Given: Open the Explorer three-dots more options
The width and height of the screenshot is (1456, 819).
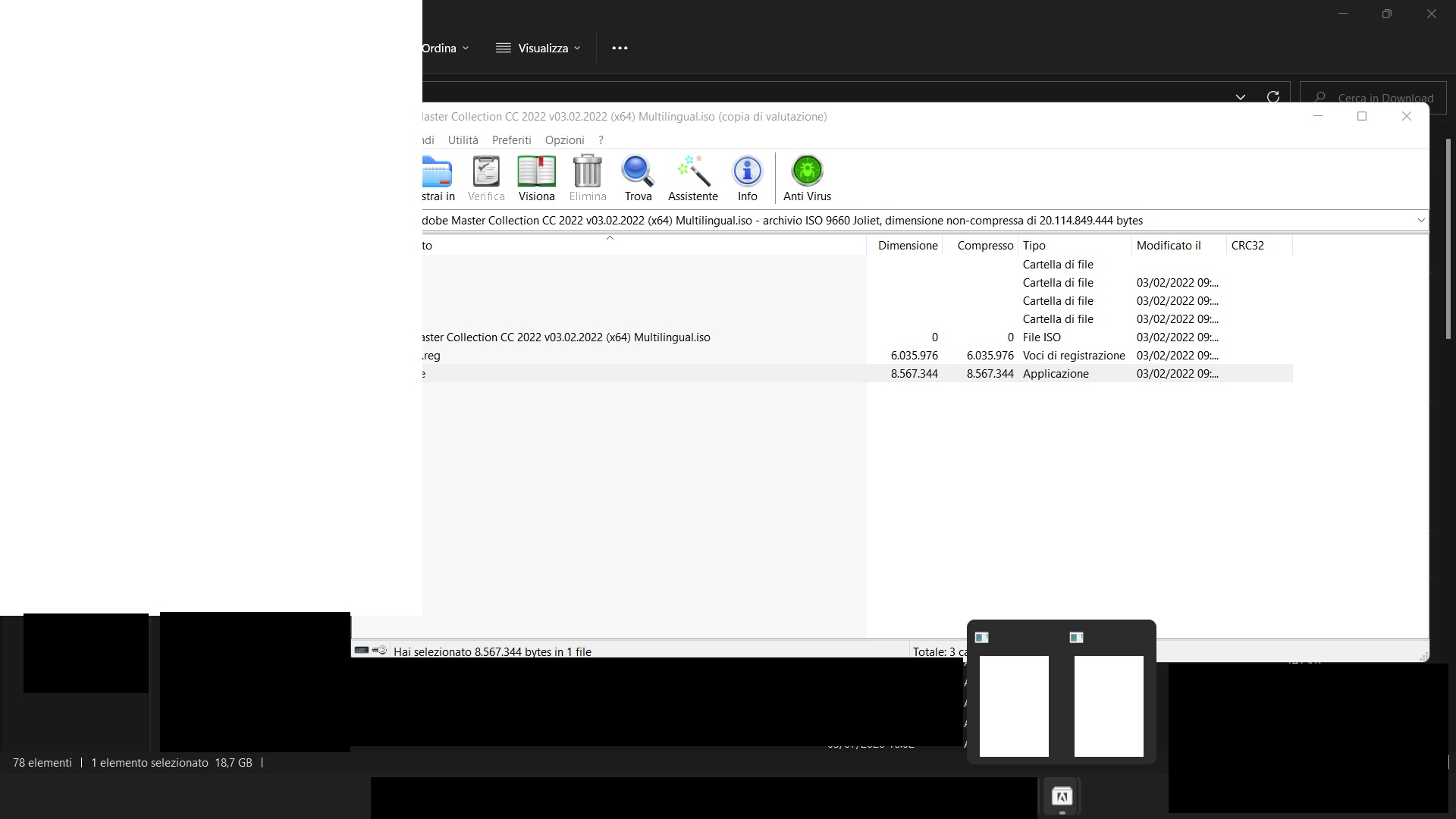Looking at the screenshot, I should pos(620,48).
